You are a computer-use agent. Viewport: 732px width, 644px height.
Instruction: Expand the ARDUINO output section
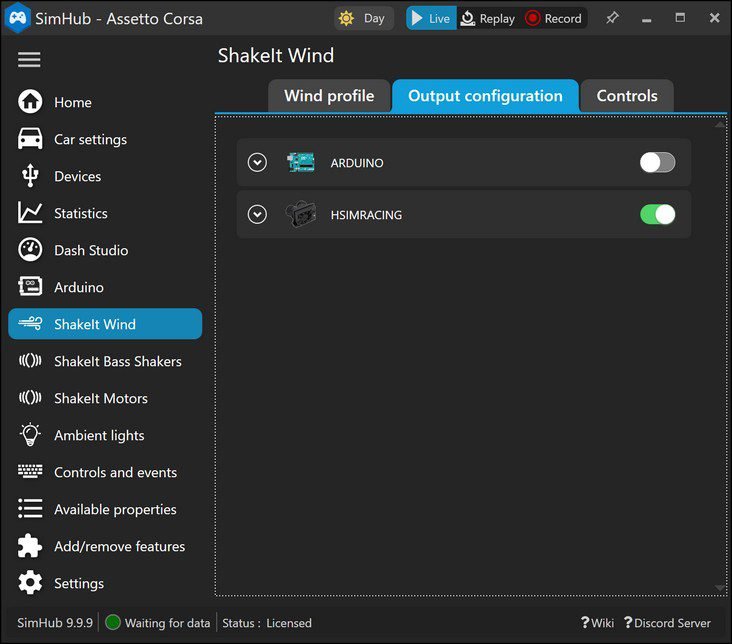(257, 162)
